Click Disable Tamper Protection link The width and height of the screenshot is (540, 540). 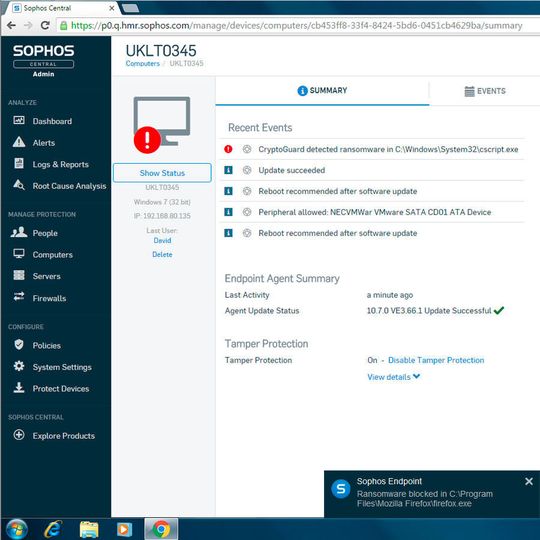[436, 360]
